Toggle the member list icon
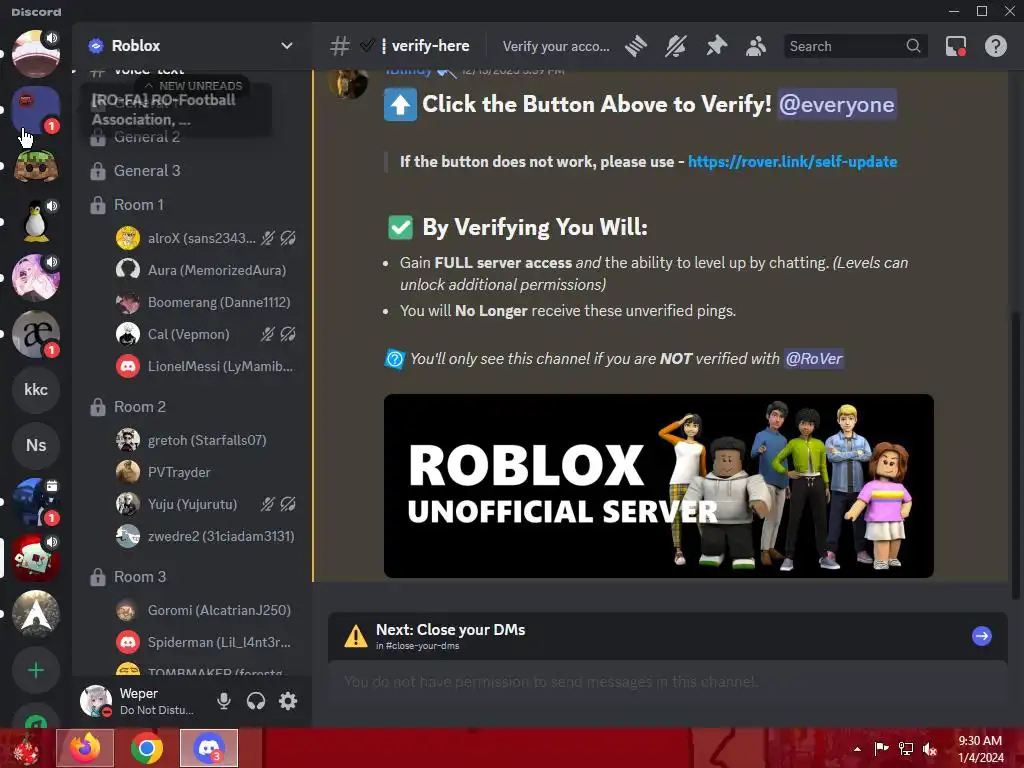Image resolution: width=1024 pixels, height=768 pixels. (756, 46)
